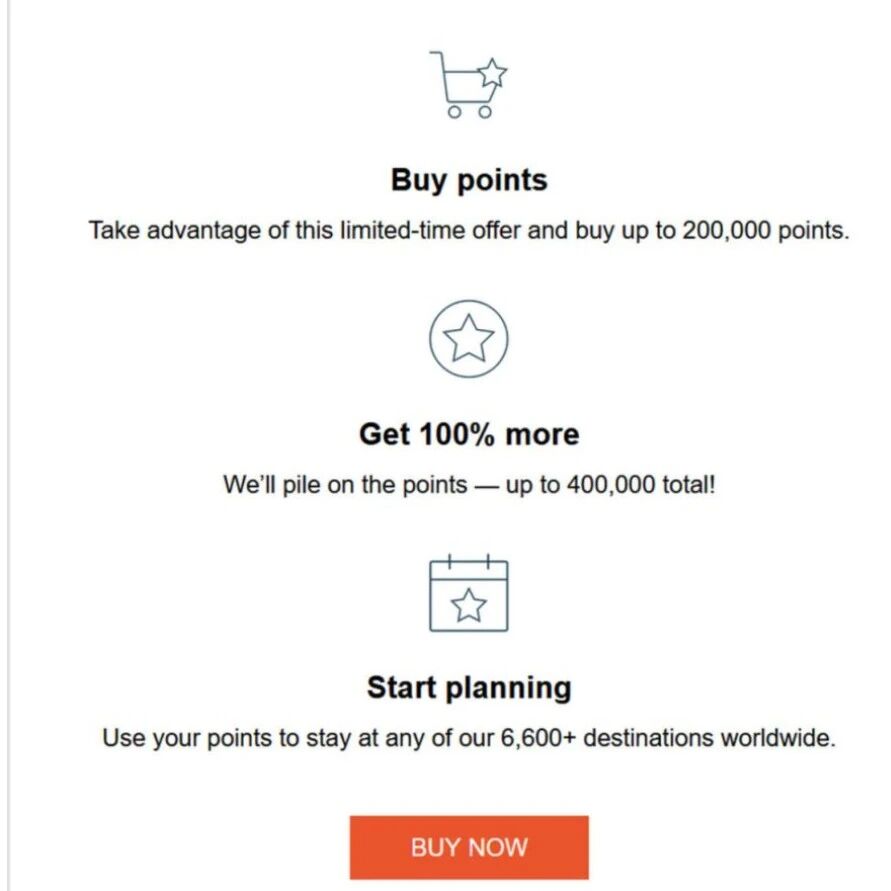The image size is (891, 891).
Task: Click the gray vertical border line at left
Action: pyautogui.click(x=9, y=446)
